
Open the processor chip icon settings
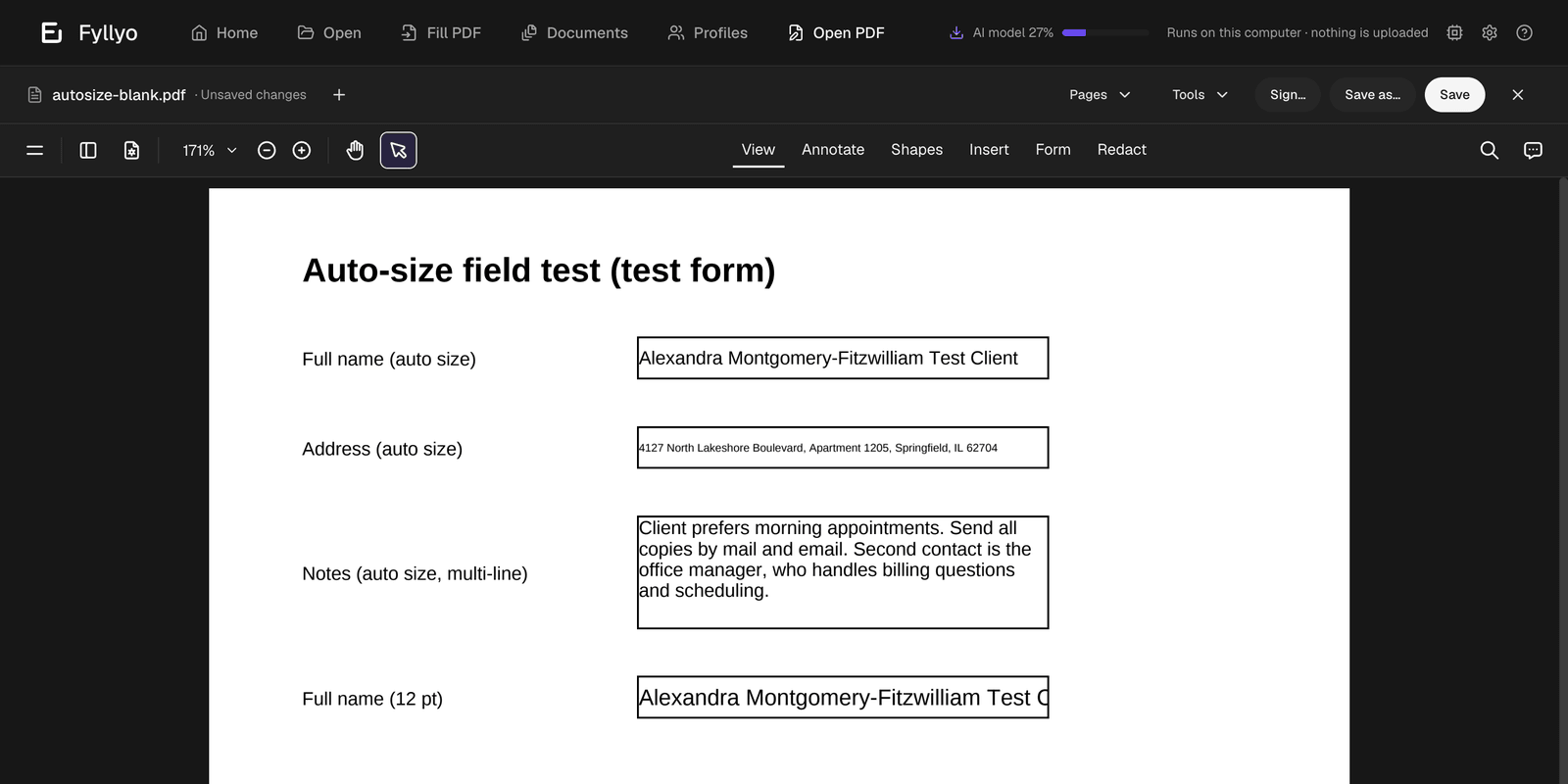(1455, 32)
